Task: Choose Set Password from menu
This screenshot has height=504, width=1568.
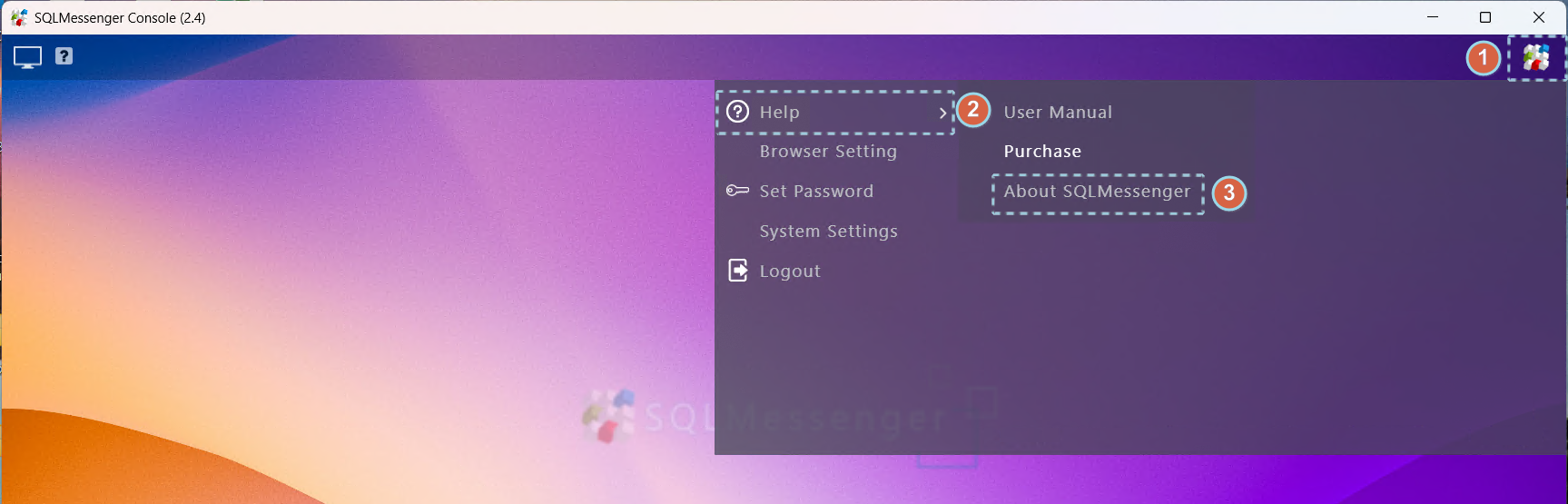Action: (x=816, y=192)
